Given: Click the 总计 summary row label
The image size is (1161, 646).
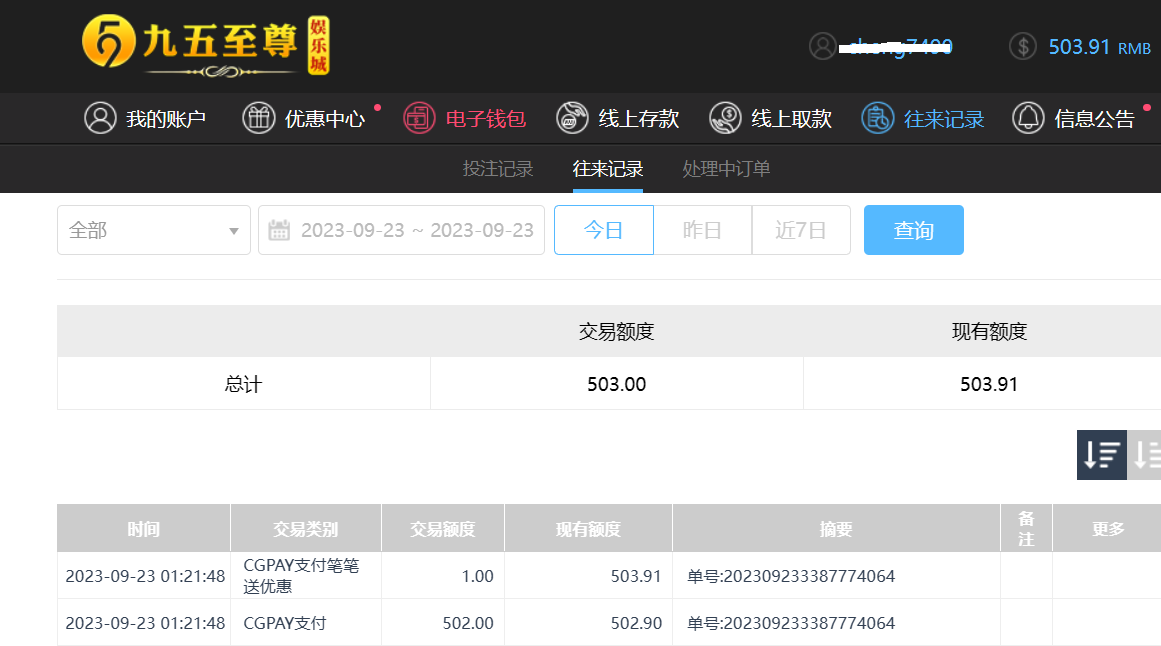Looking at the screenshot, I should click(x=244, y=384).
